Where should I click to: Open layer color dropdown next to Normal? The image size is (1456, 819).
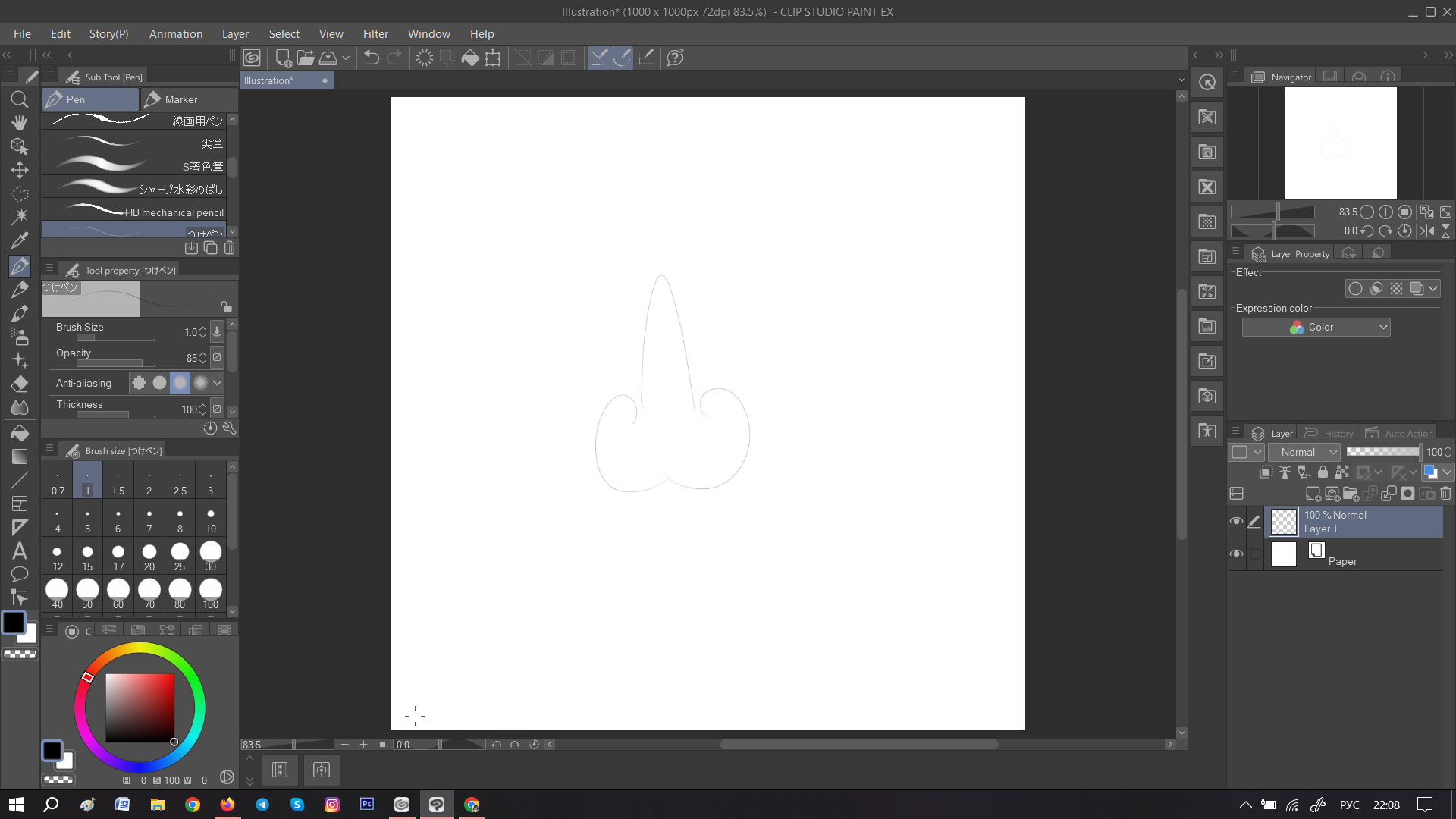point(1245,452)
